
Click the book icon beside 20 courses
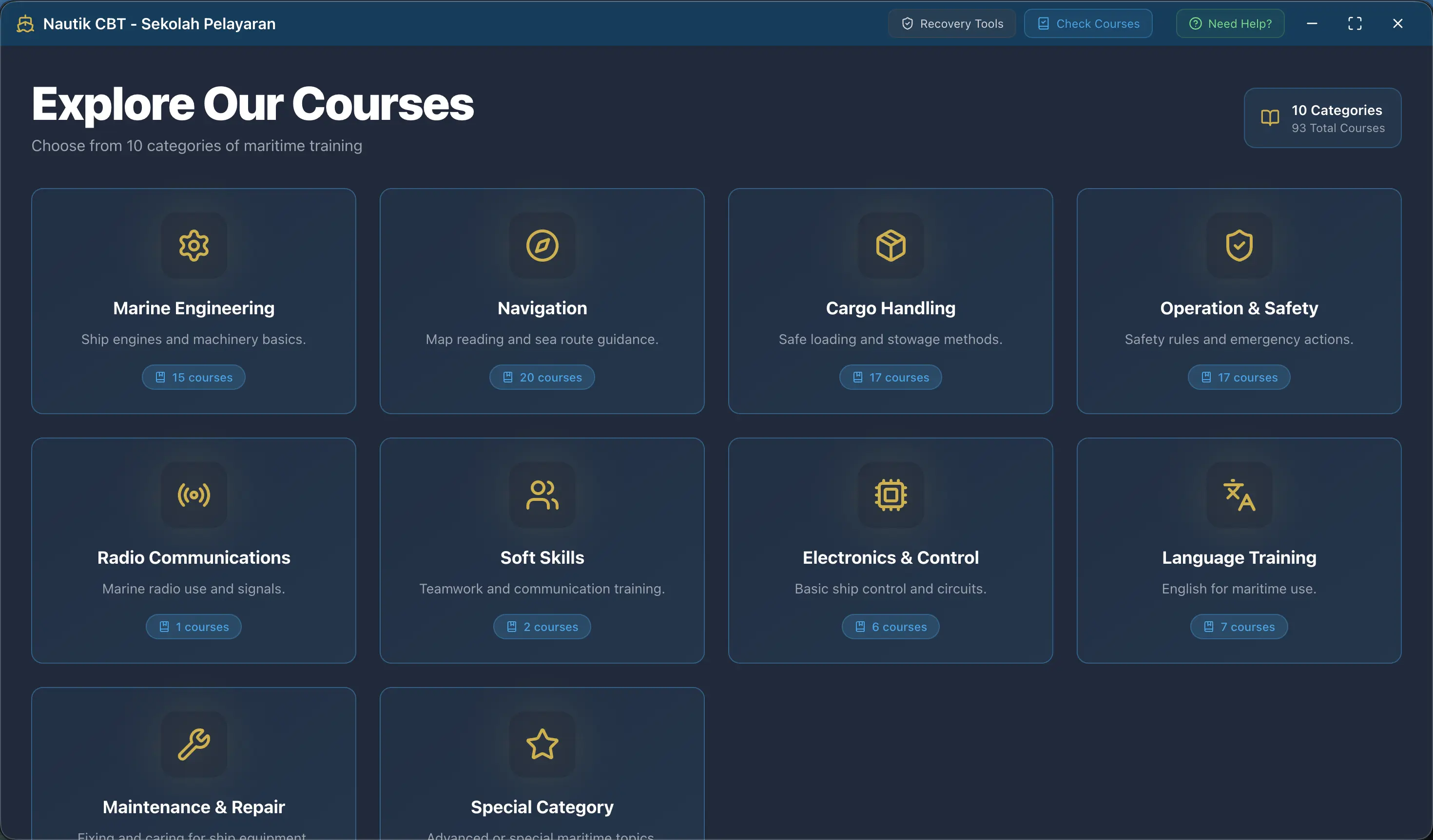(508, 378)
